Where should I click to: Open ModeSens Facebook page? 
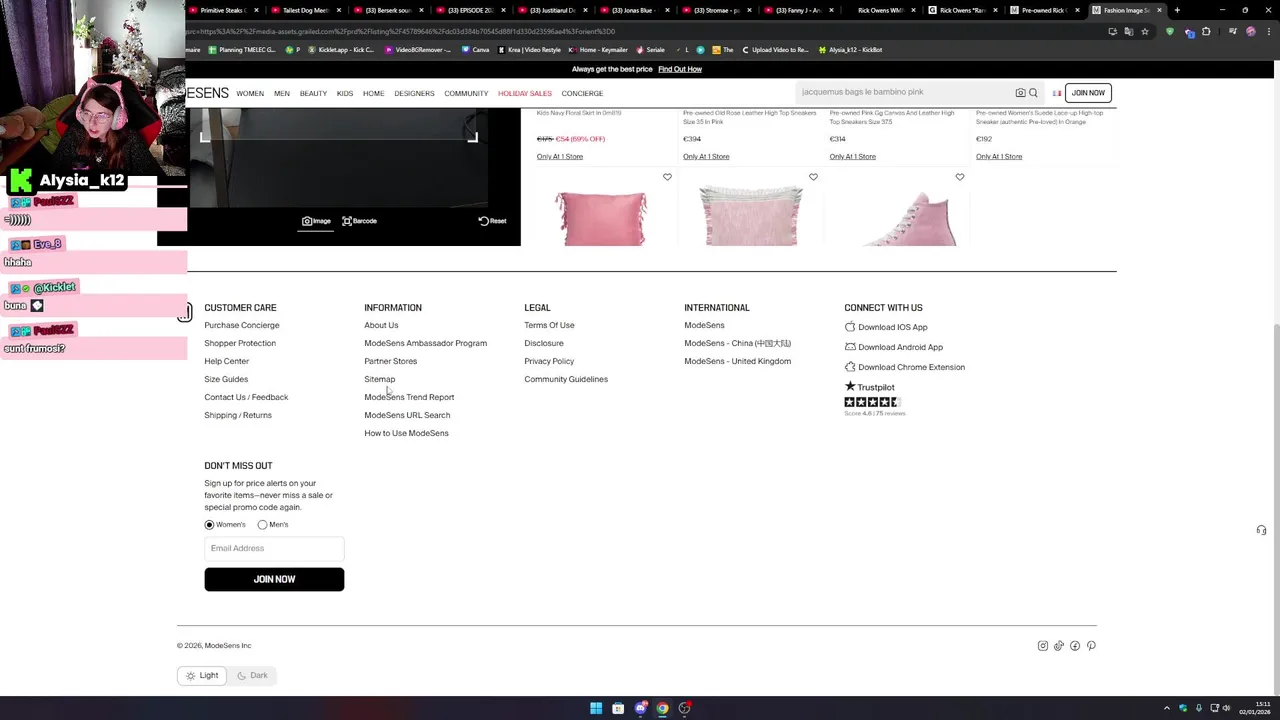point(1075,646)
